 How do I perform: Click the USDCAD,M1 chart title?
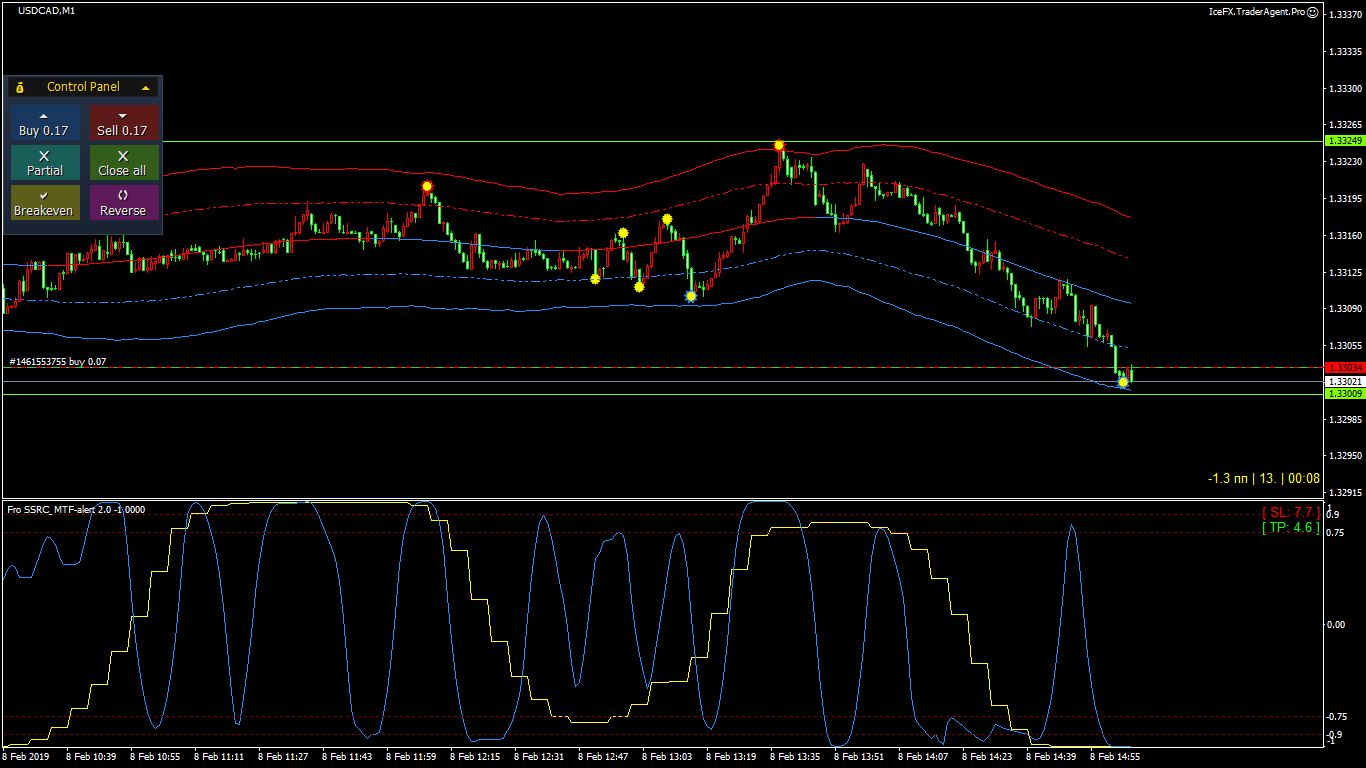pyautogui.click(x=46, y=11)
